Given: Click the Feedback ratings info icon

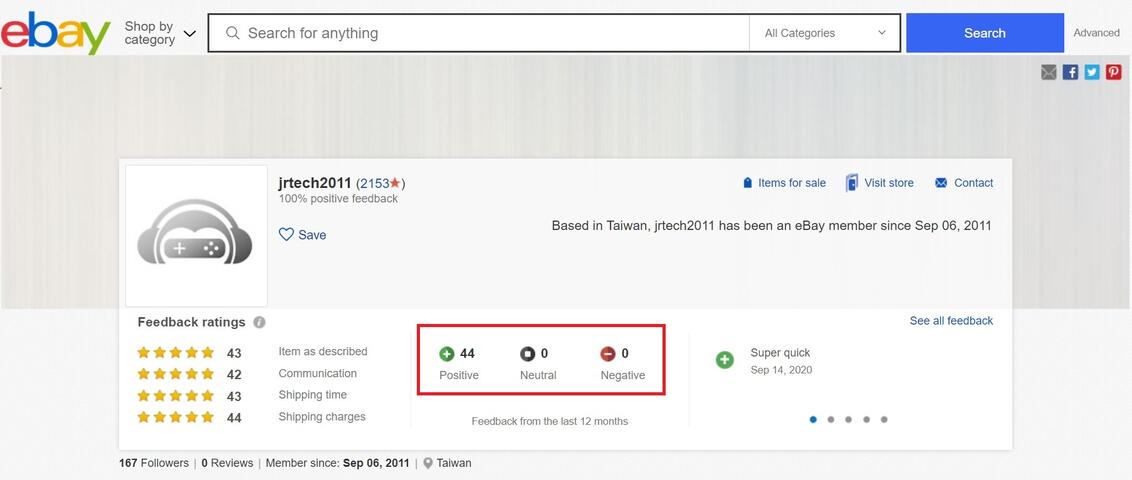Looking at the screenshot, I should [260, 323].
